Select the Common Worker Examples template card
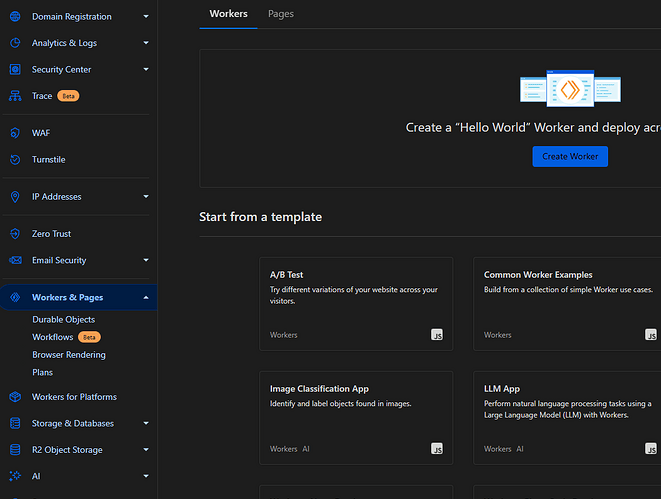661x499 pixels. tap(567, 304)
